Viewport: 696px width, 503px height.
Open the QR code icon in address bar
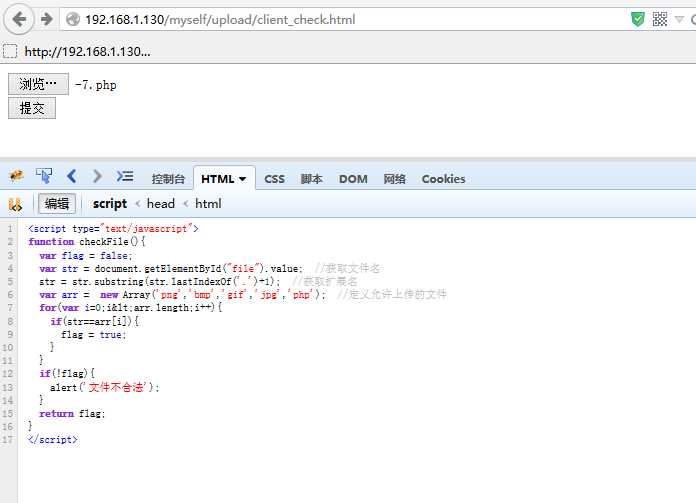pos(660,19)
